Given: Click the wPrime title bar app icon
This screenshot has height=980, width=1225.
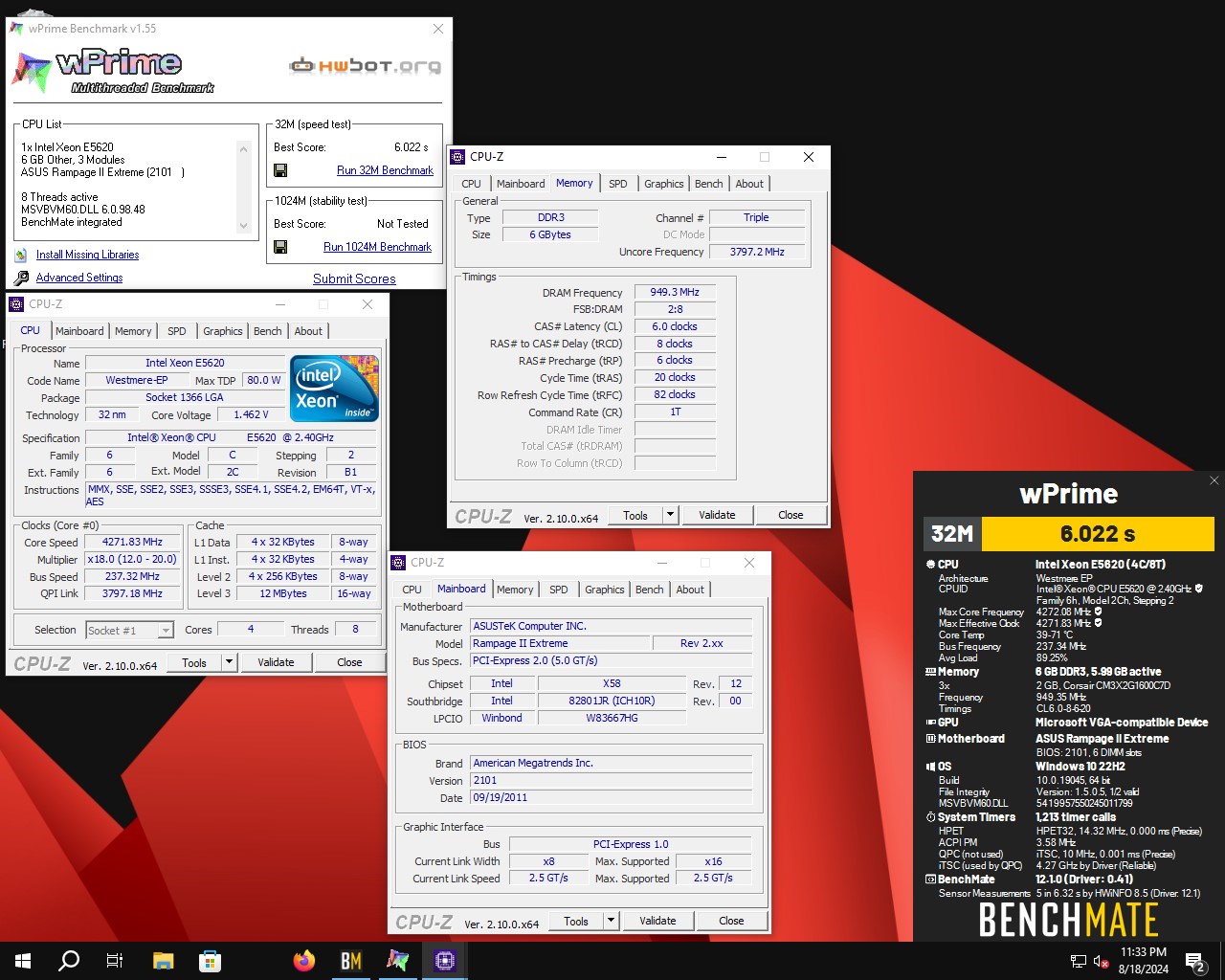Looking at the screenshot, I should (x=17, y=29).
